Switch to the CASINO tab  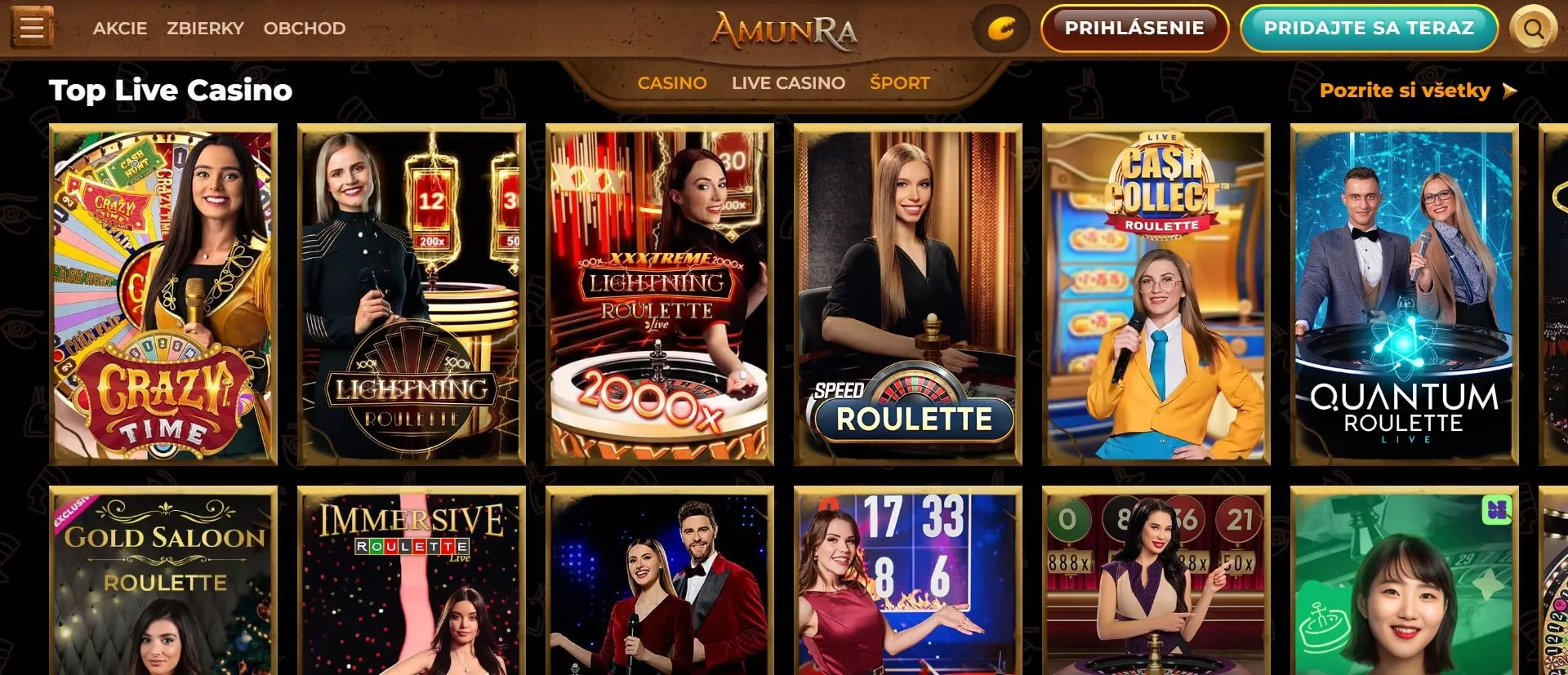(x=672, y=82)
